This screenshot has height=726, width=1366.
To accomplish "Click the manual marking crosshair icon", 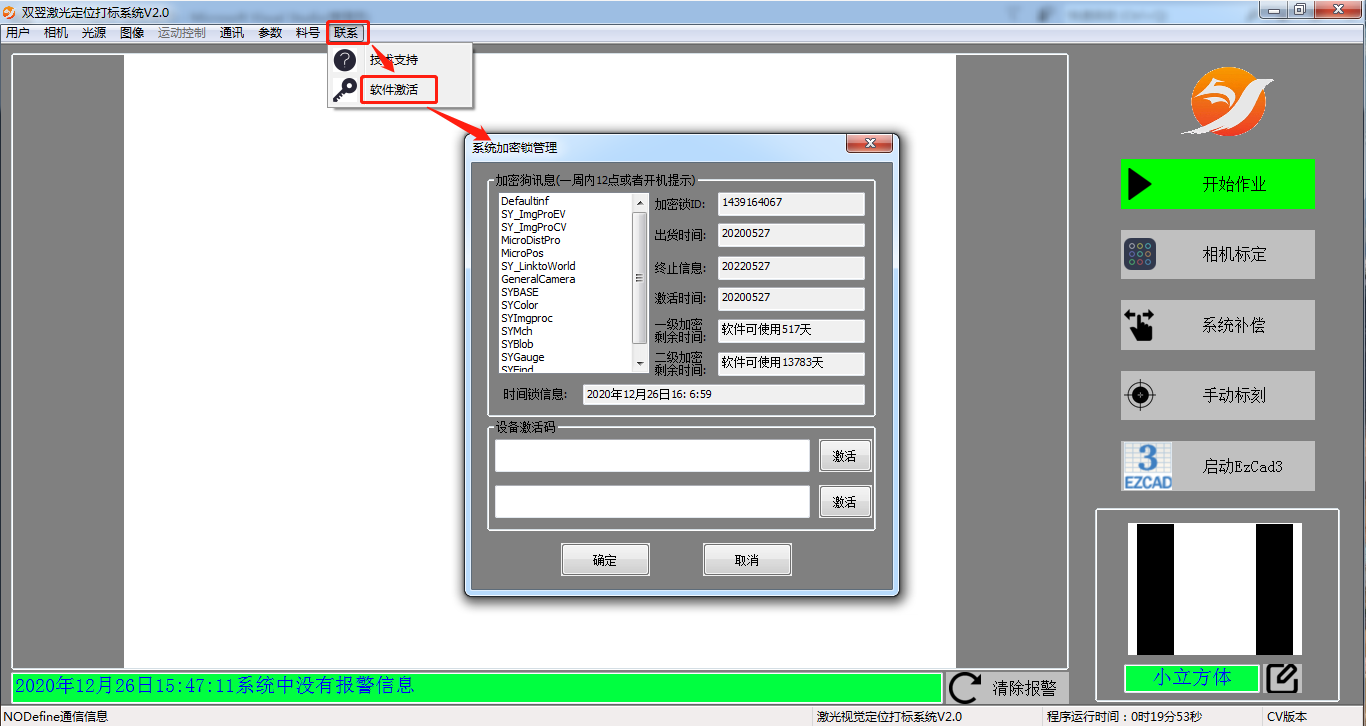I will point(1140,395).
